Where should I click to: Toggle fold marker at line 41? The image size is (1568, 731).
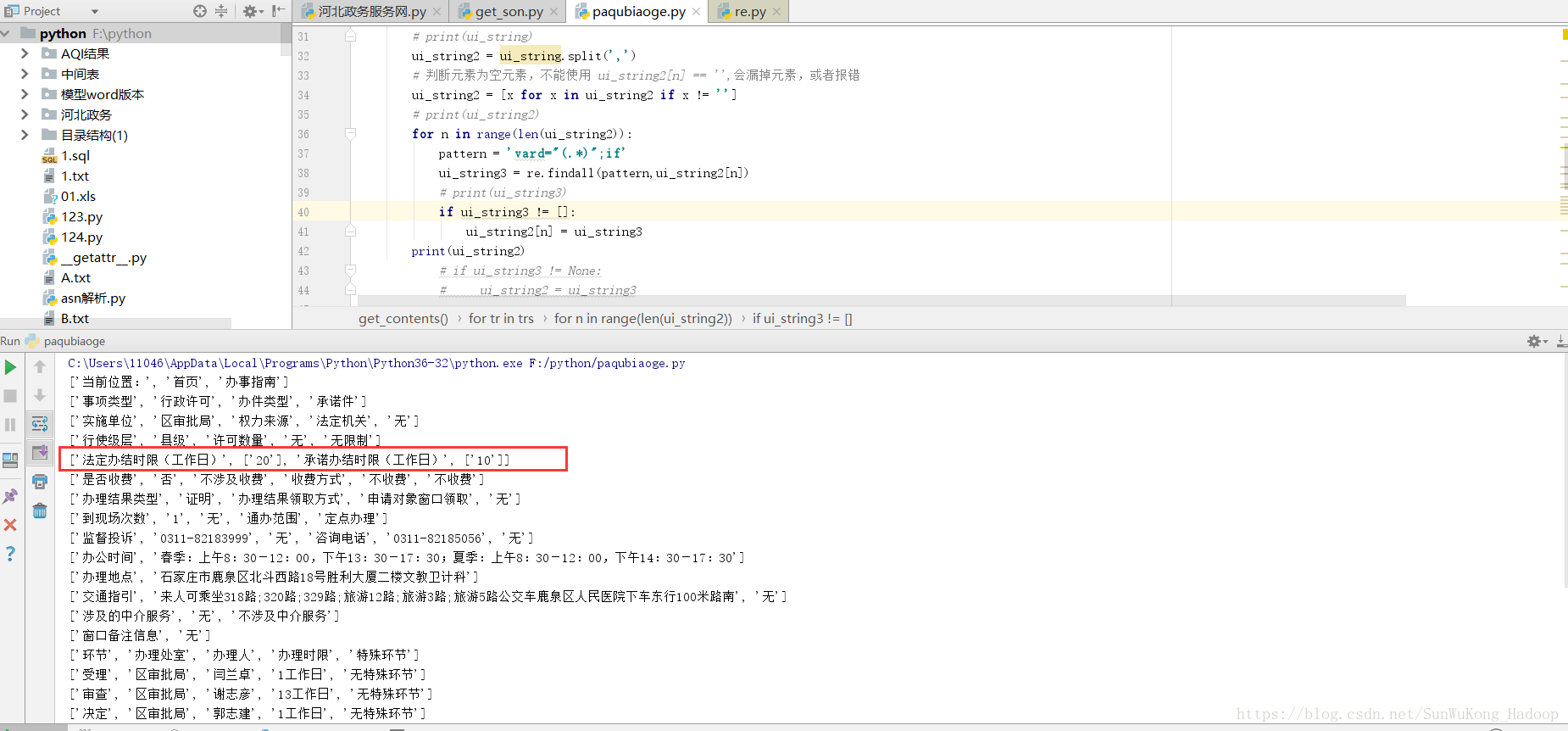click(x=350, y=232)
